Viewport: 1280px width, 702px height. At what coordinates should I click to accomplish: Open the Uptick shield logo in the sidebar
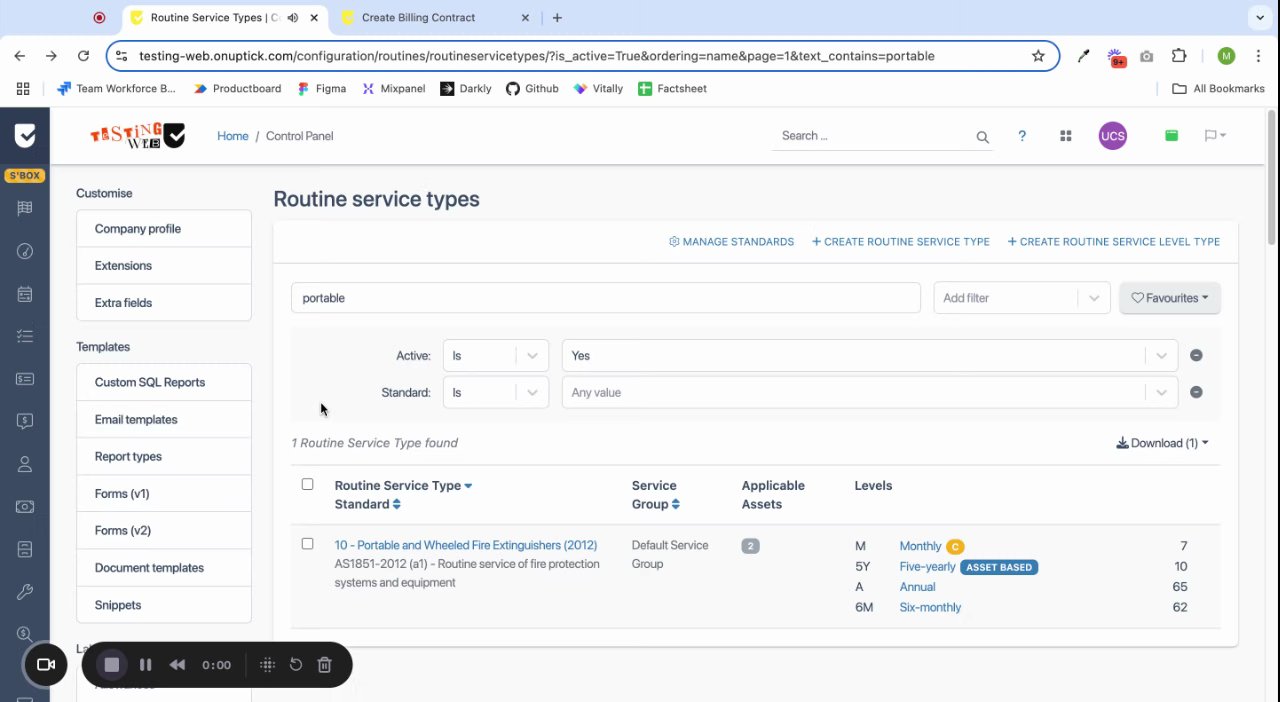coord(25,135)
